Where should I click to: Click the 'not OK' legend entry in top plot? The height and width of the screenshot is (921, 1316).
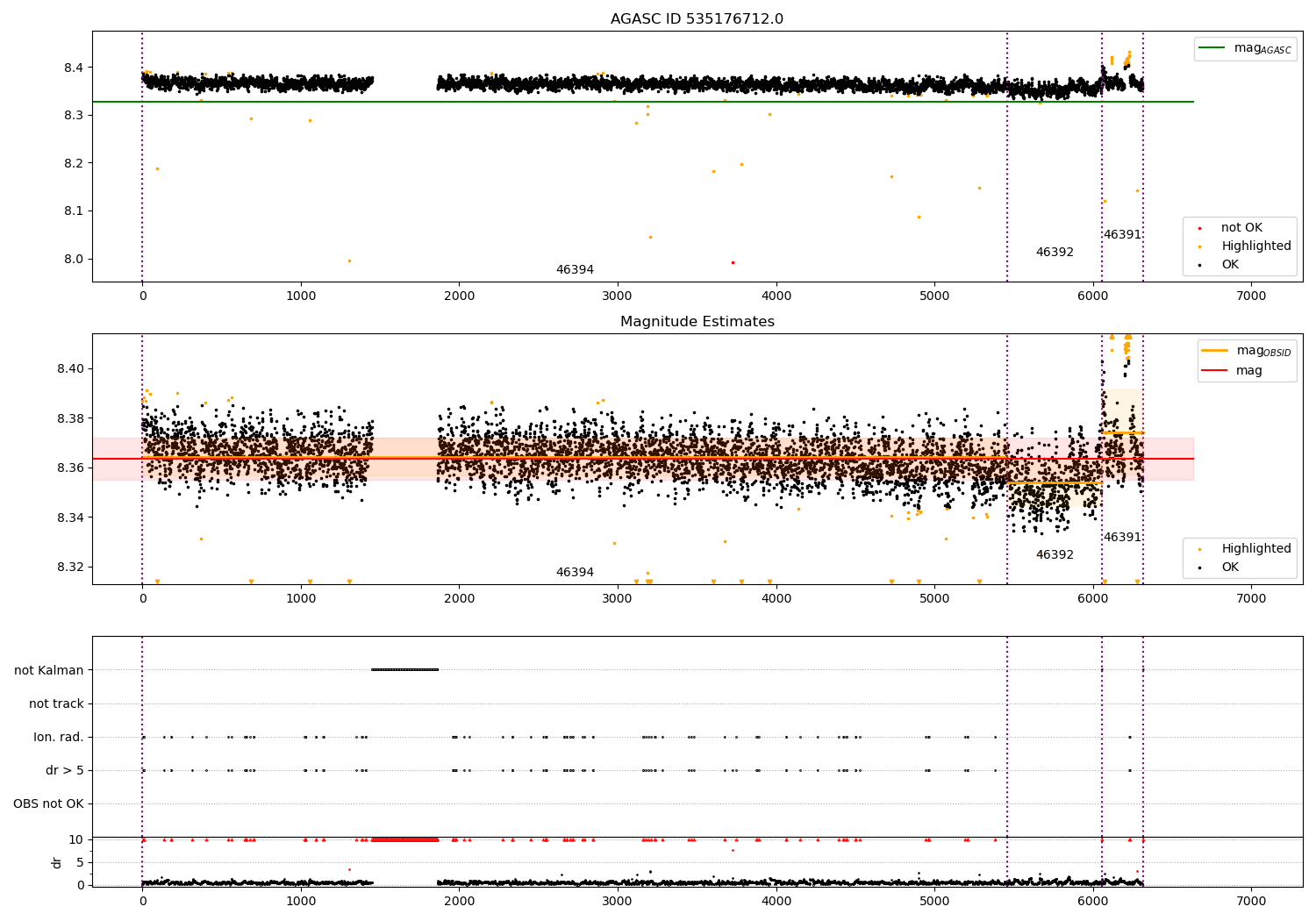tap(1241, 228)
